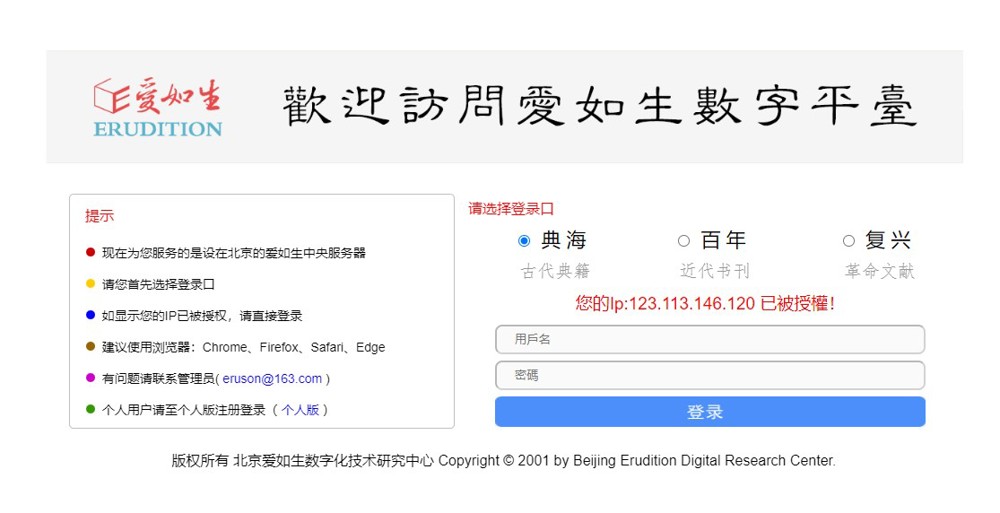Click the green bullet beside the personal user tip
This screenshot has height=513, width=1000.
[x=90, y=409]
